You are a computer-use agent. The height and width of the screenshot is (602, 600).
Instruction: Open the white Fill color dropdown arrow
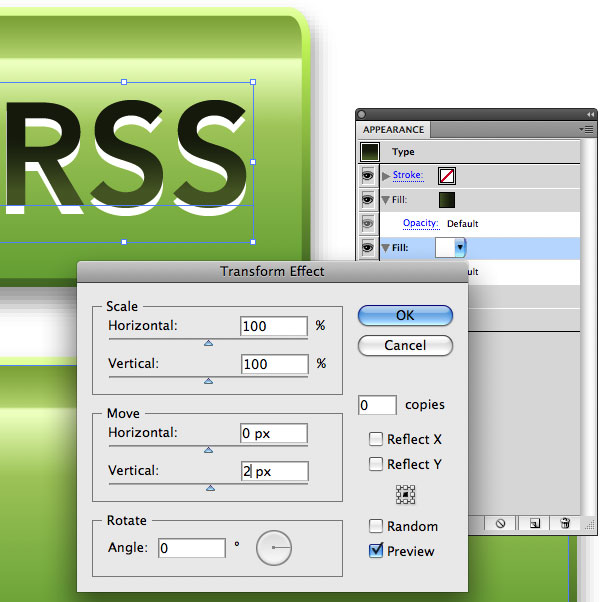460,248
